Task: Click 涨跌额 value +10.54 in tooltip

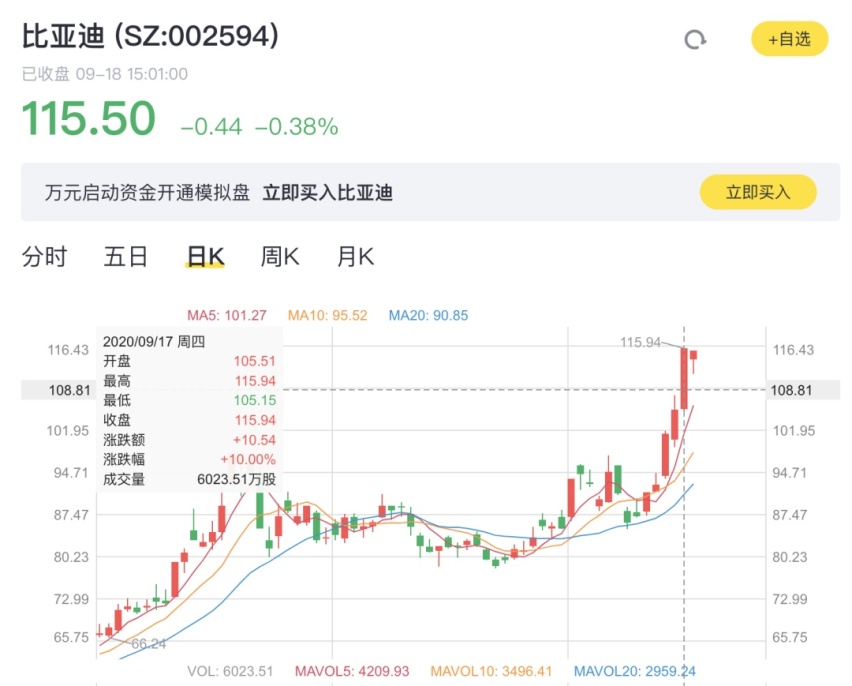Action: click(254, 440)
